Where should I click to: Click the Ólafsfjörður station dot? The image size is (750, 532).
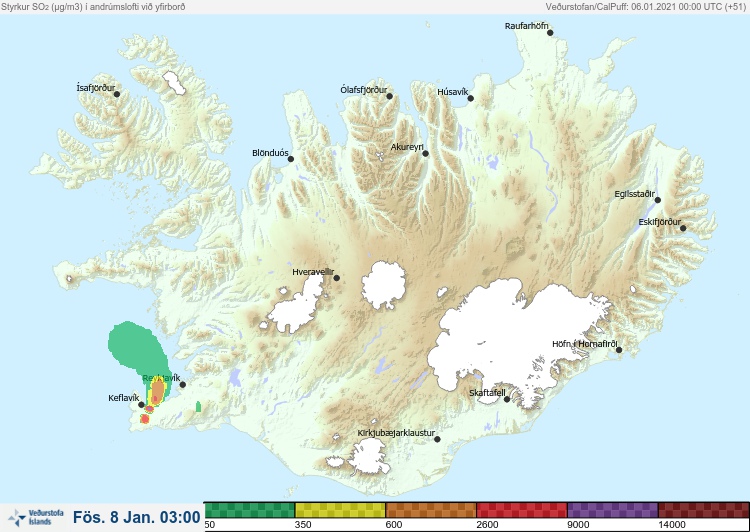point(389,96)
